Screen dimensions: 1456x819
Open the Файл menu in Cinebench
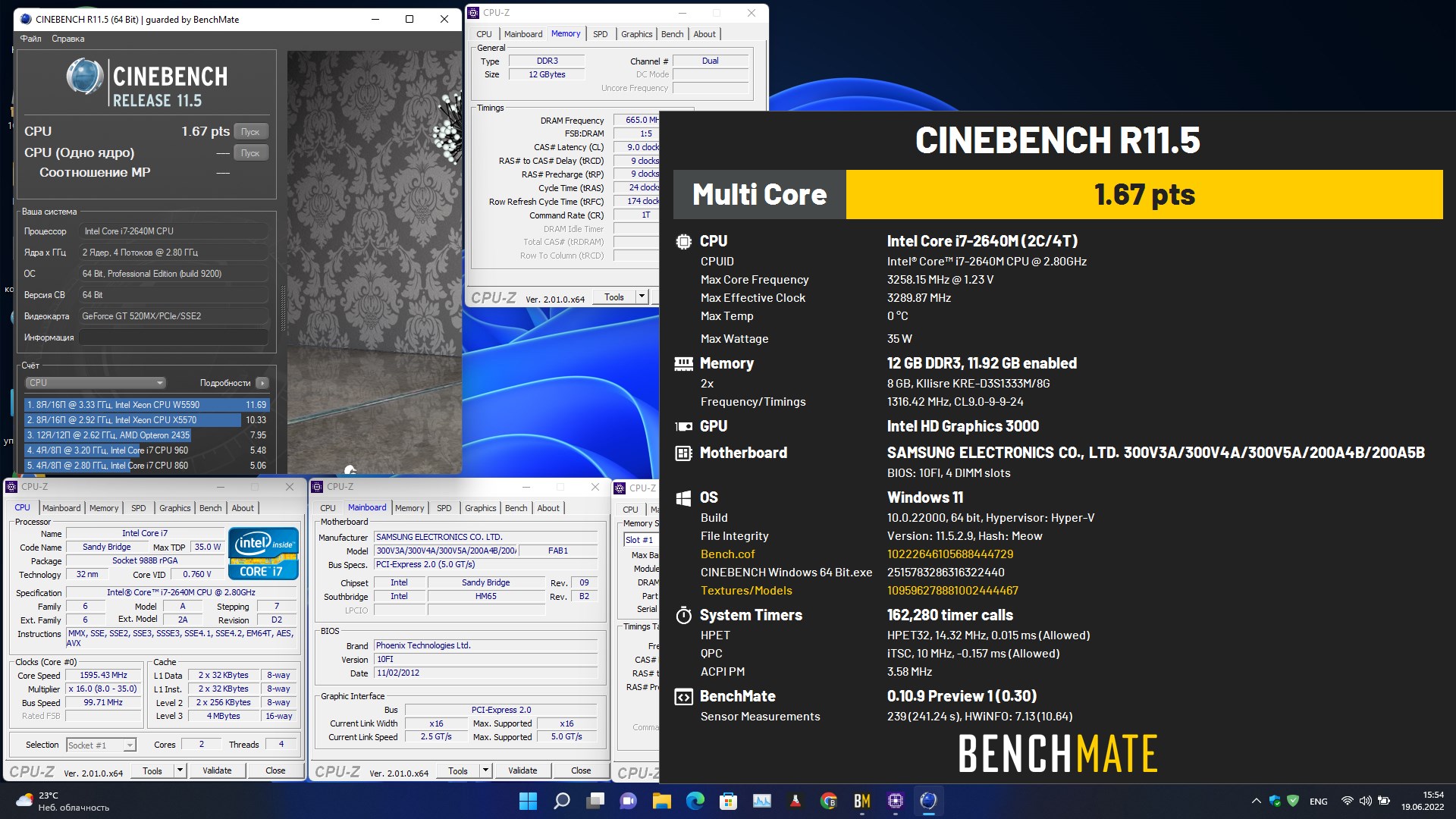tap(31, 39)
